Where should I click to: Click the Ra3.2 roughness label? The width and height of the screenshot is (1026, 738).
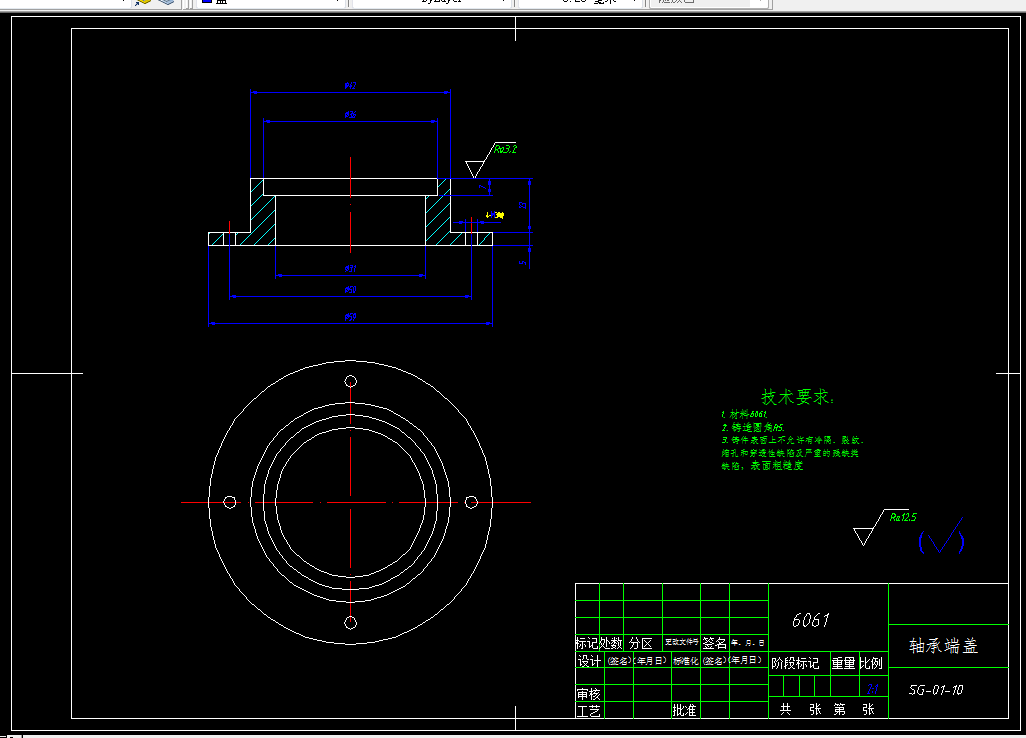coord(505,149)
